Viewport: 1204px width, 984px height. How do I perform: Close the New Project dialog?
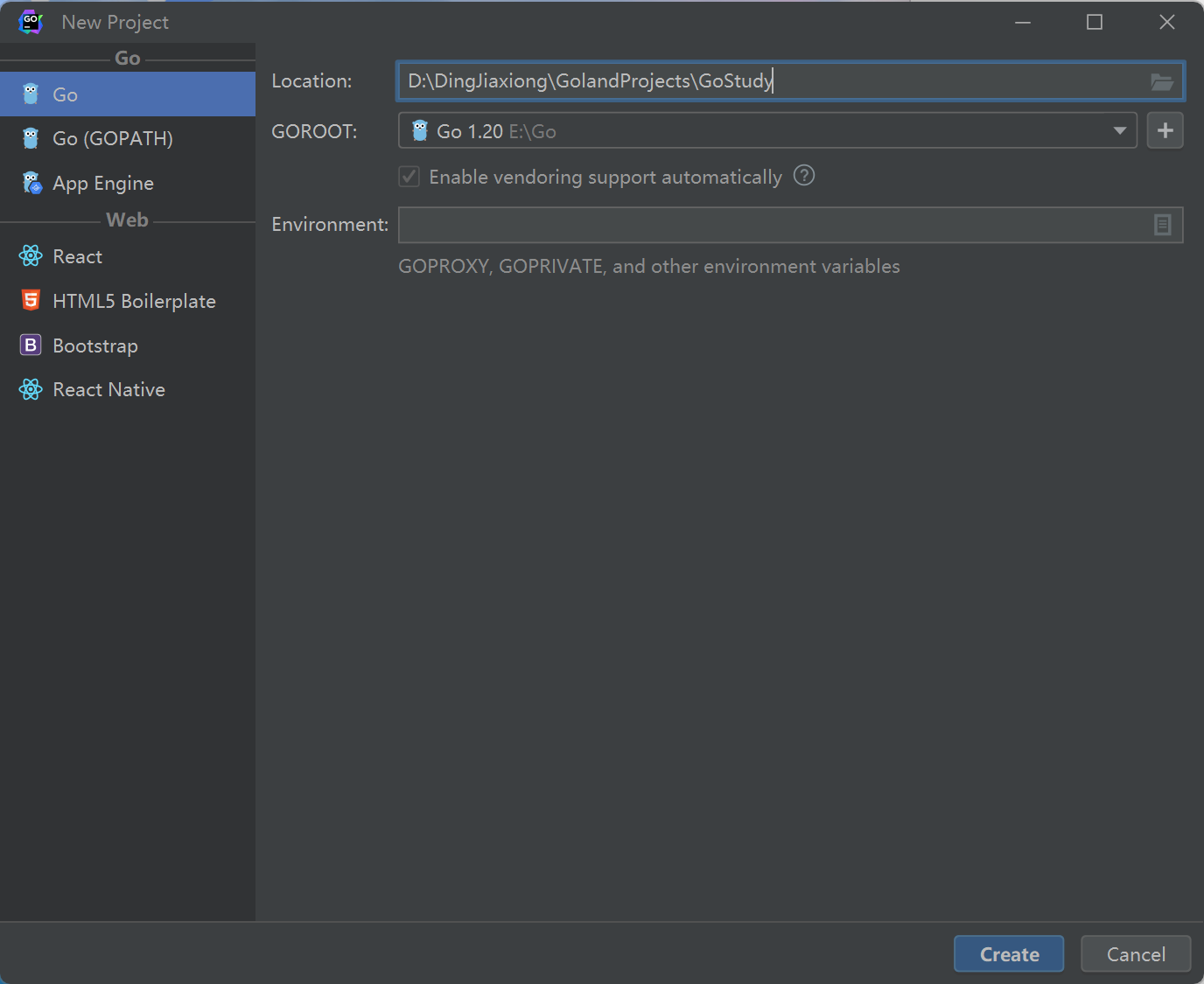(1167, 23)
